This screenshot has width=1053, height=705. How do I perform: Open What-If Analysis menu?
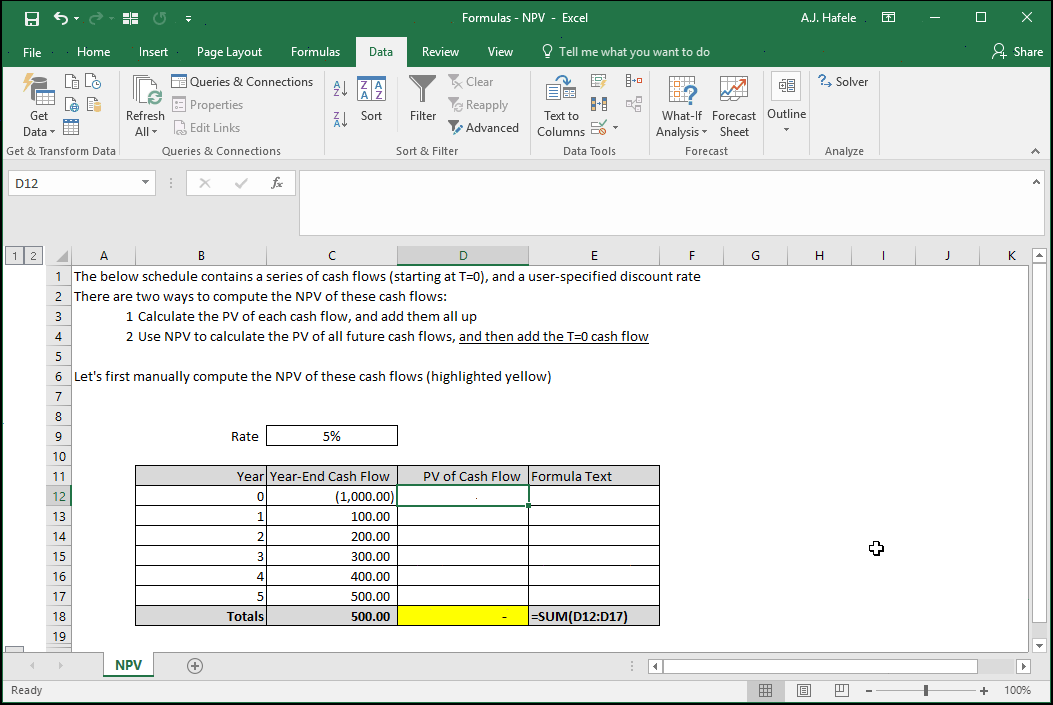tap(681, 106)
